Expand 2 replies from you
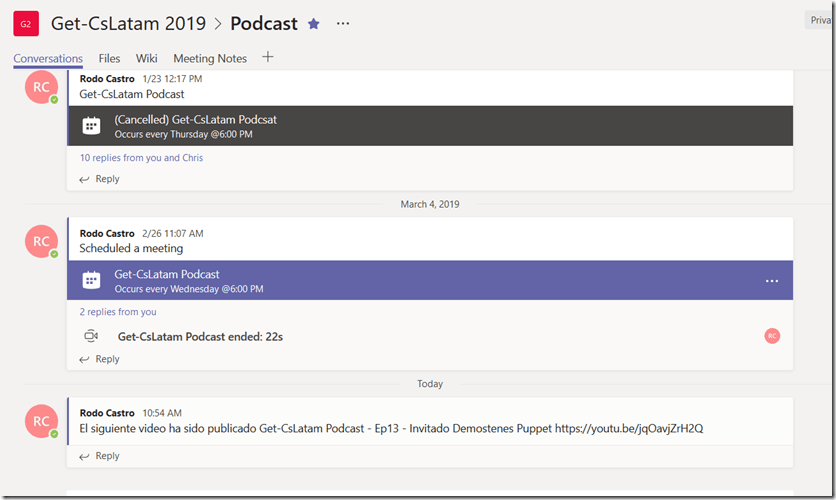Viewport: 836px width, 500px height. (118, 312)
